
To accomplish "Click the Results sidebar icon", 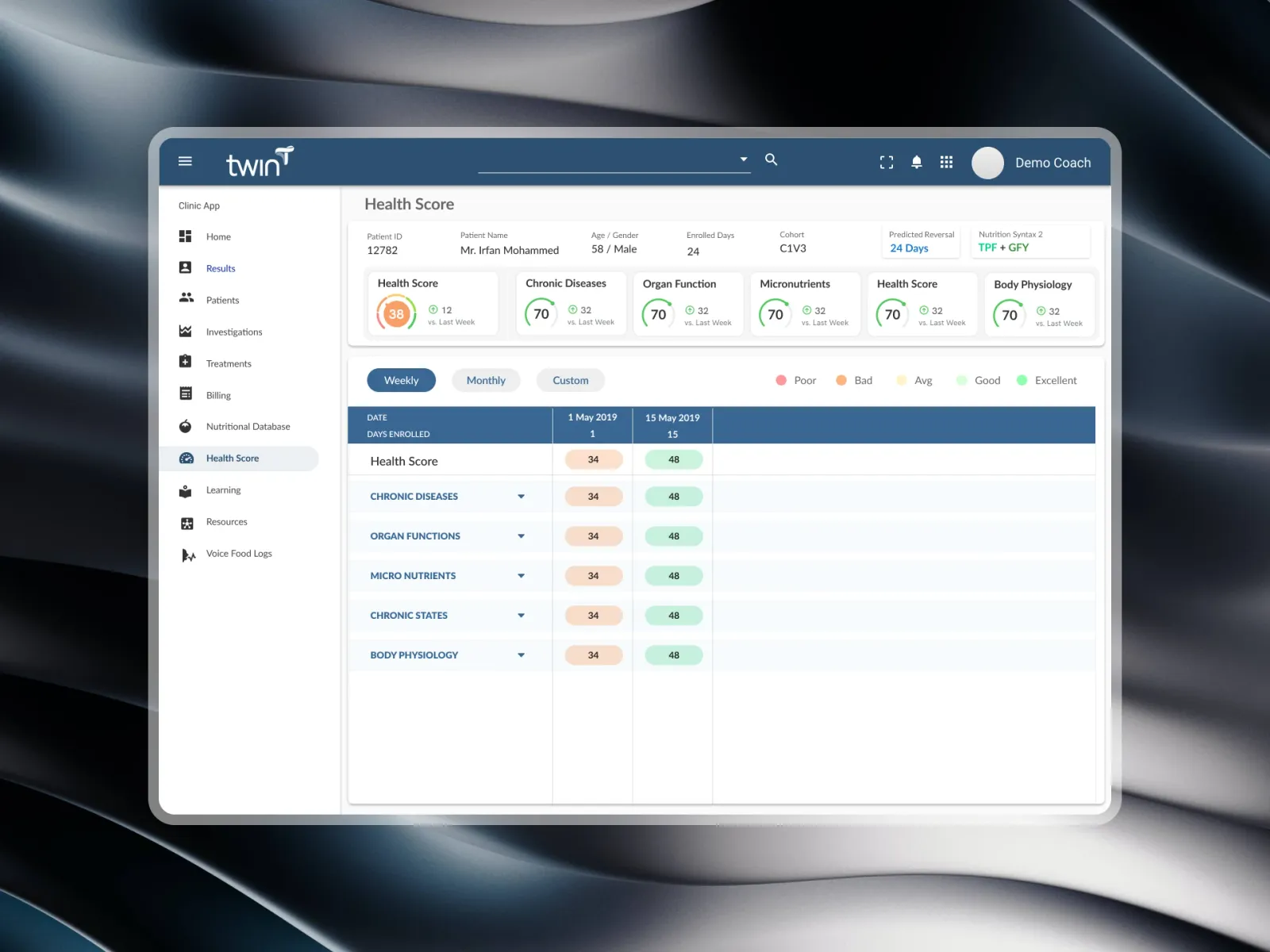I will [186, 268].
